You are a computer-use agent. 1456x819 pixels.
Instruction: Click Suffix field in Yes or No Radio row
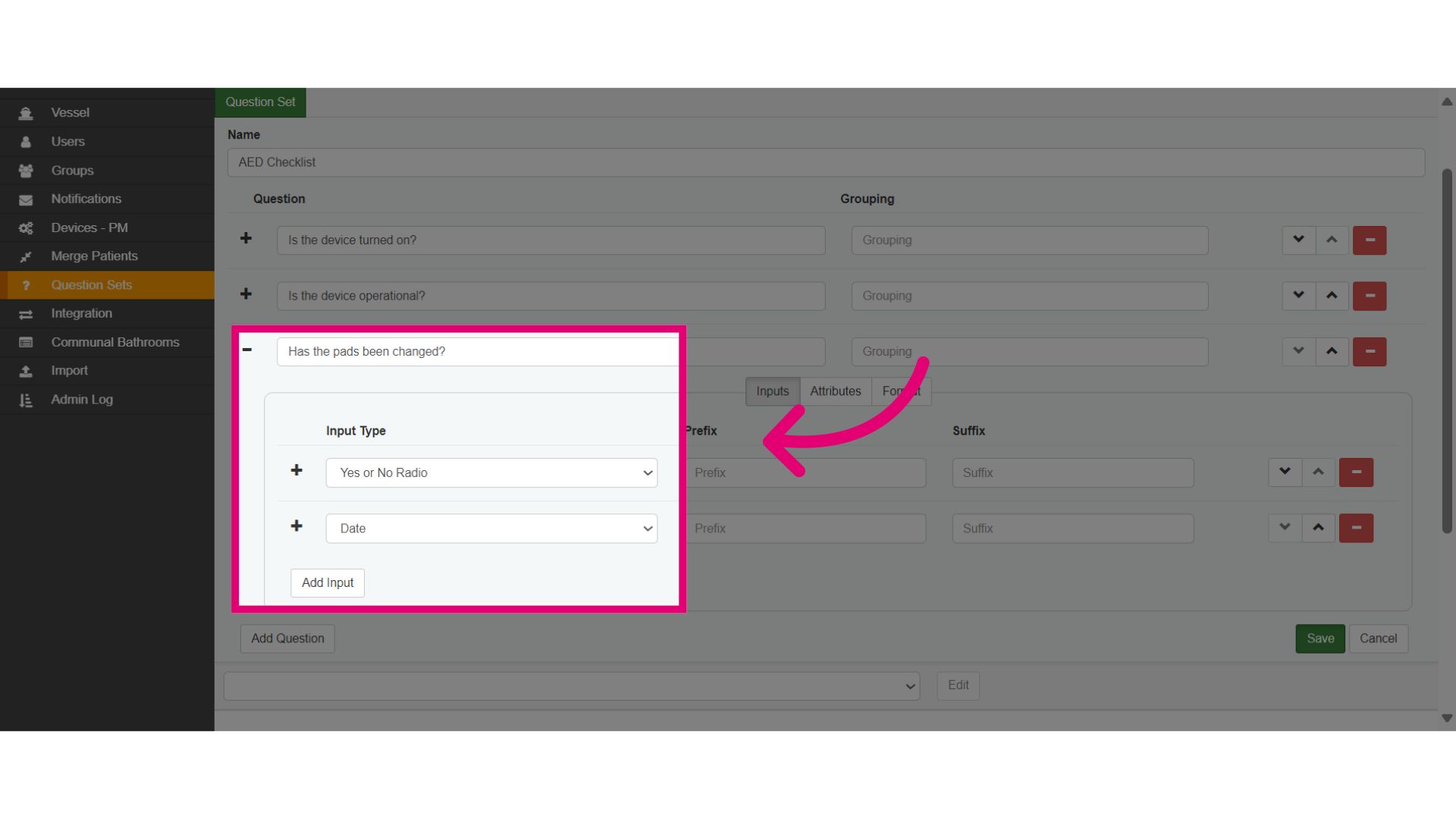coord(1073,472)
